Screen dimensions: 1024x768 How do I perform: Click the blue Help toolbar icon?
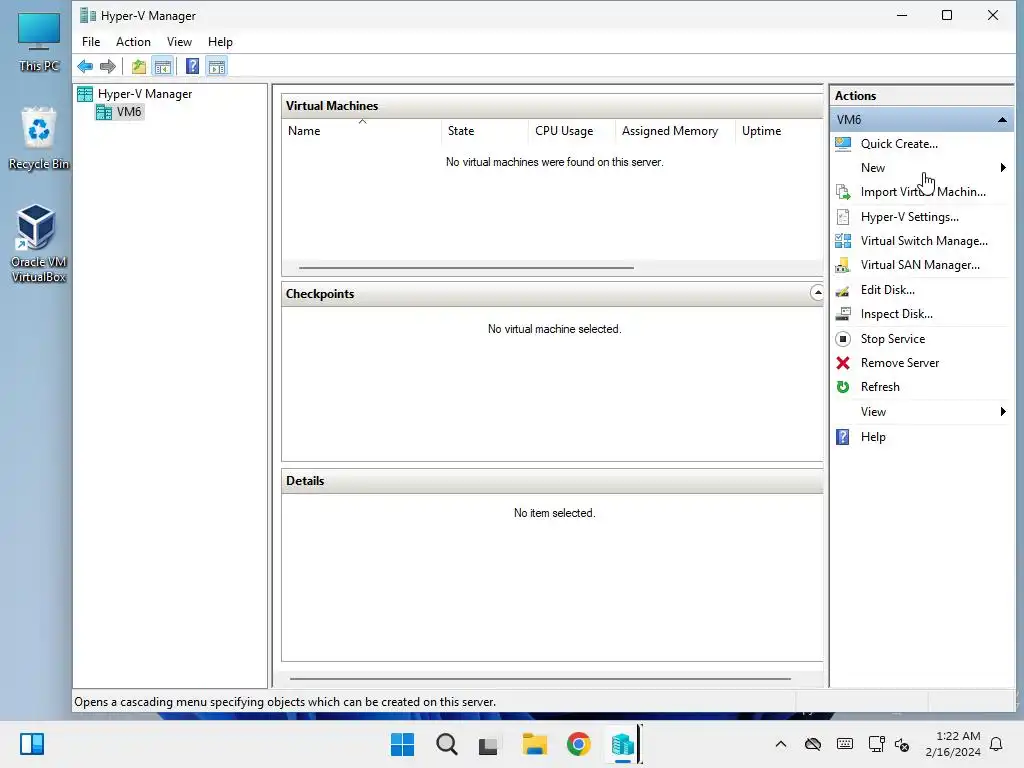[192, 67]
